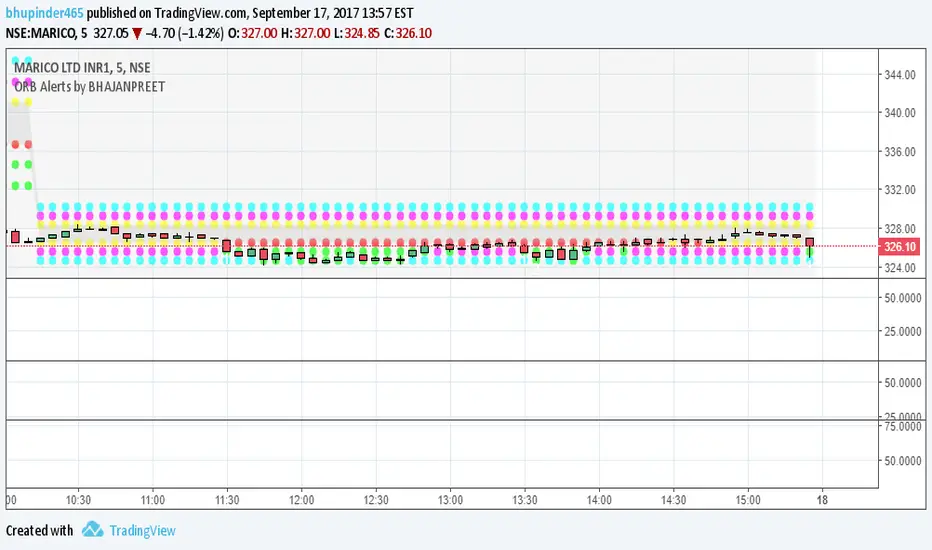Click the 10:30 time axis label
This screenshot has width=932, height=550.
(78, 500)
